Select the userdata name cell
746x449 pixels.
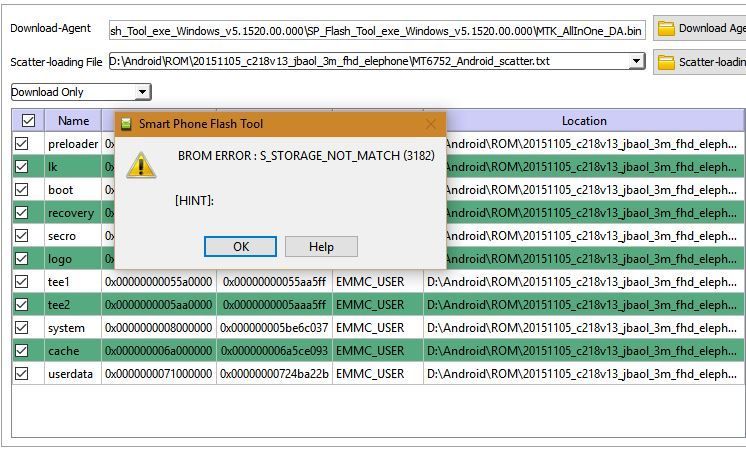tap(73, 373)
